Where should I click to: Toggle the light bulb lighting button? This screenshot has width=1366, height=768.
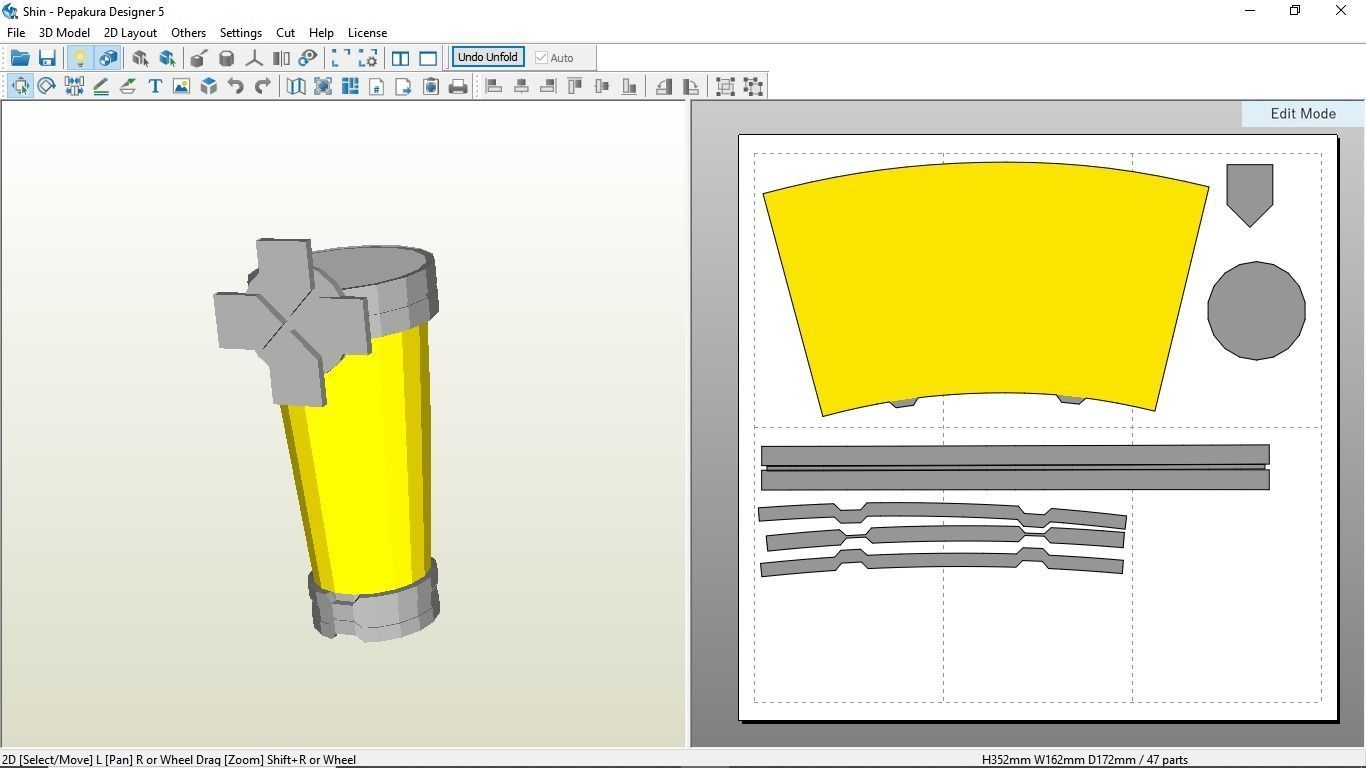click(80, 58)
